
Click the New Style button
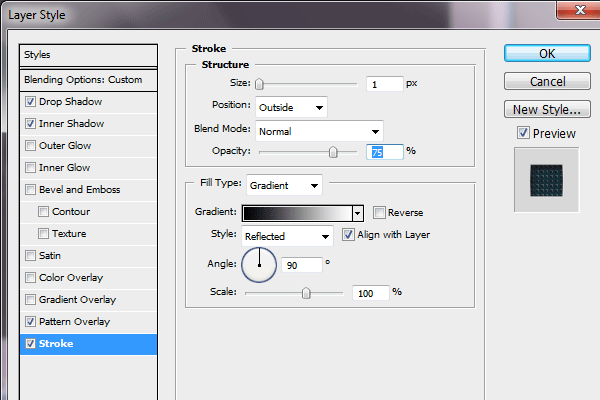pyautogui.click(x=546, y=109)
